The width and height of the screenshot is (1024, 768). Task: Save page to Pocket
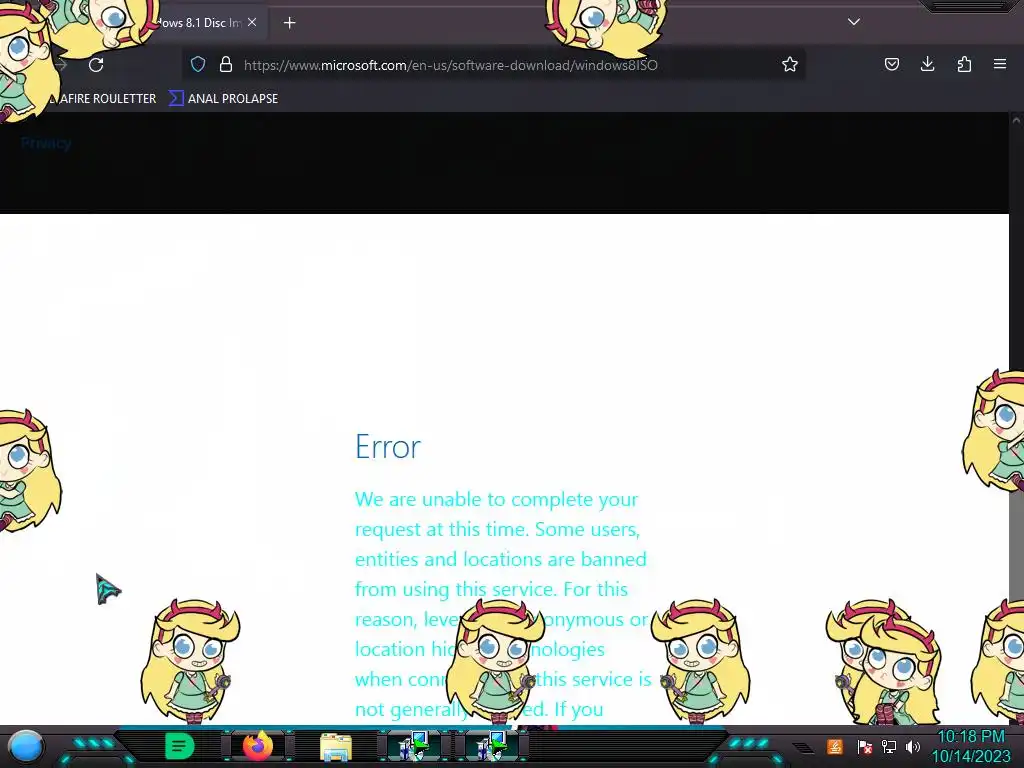[x=891, y=64]
